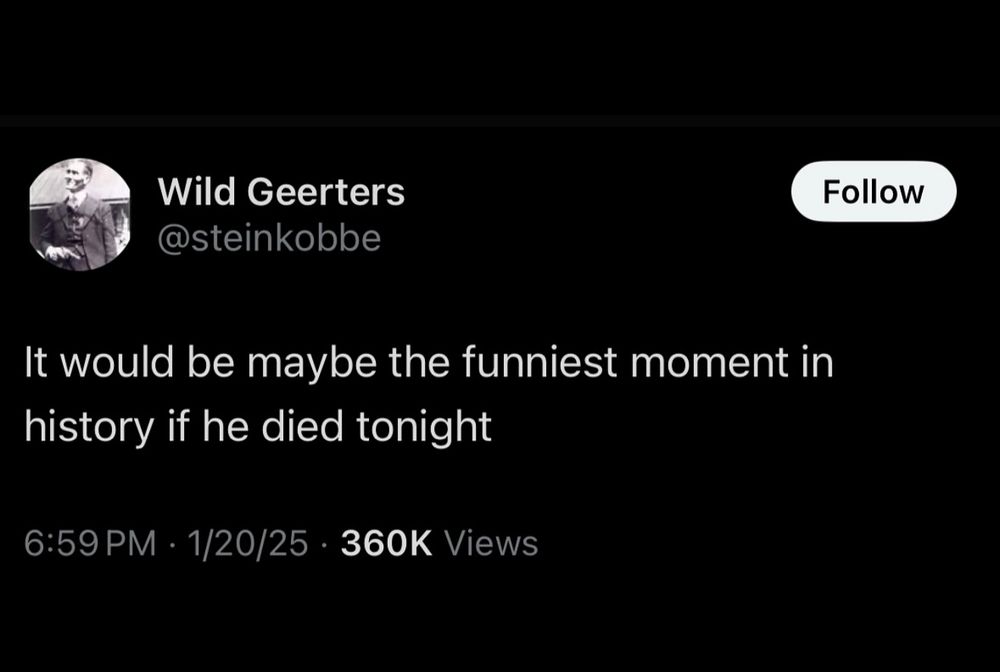The image size is (1000, 672).
Task: Click the display name Wild Geerters
Action: (281, 191)
